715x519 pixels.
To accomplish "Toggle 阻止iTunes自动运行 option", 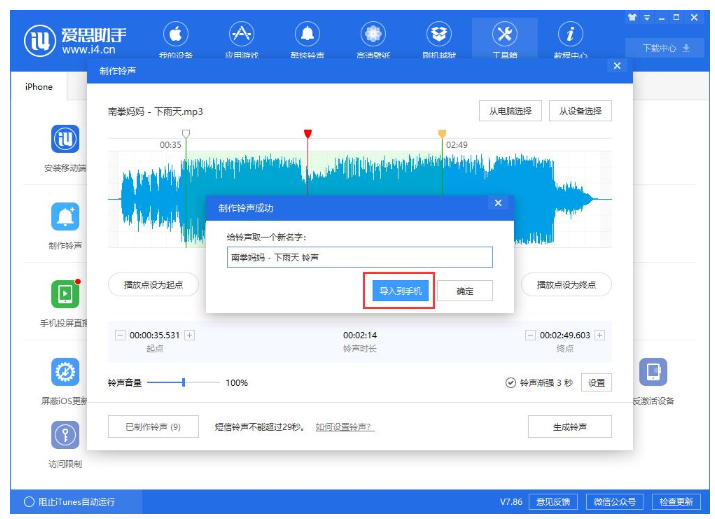I will pyautogui.click(x=28, y=501).
